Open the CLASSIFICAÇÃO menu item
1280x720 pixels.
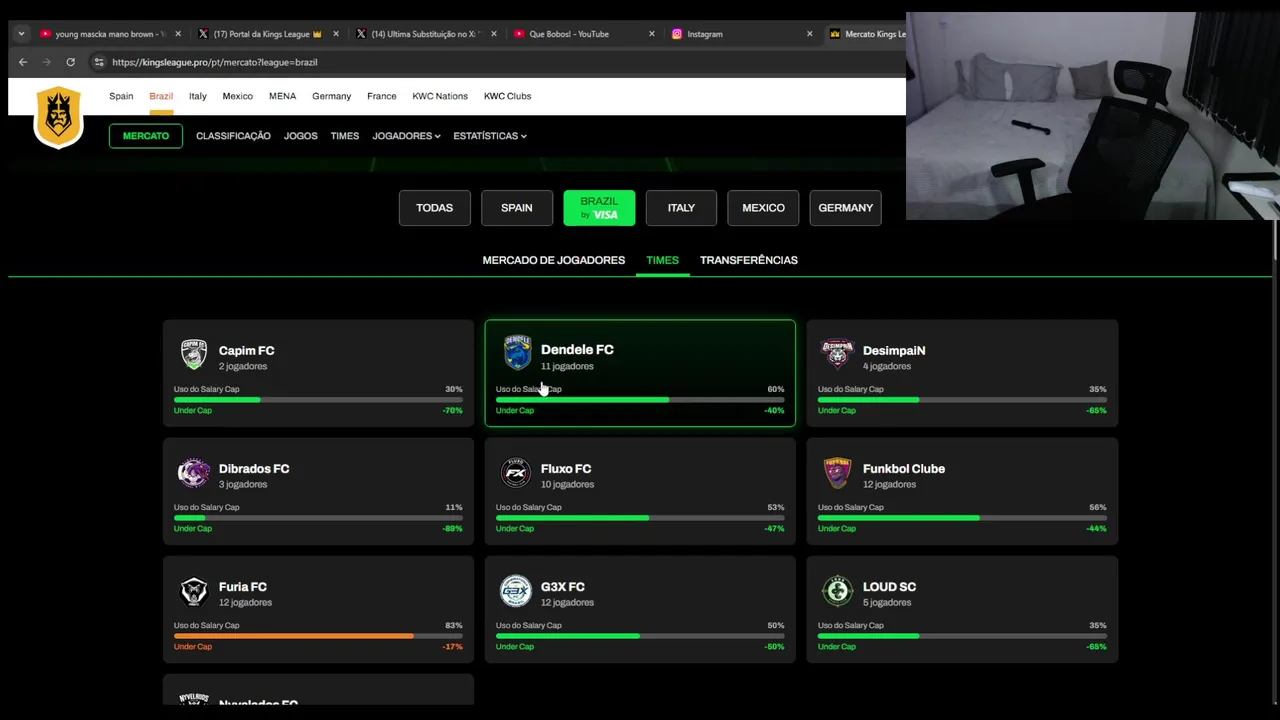(233, 136)
